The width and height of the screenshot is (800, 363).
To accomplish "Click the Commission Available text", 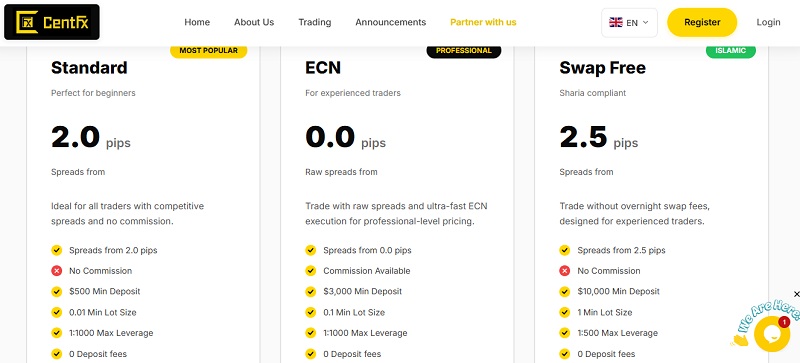I will coord(367,271).
